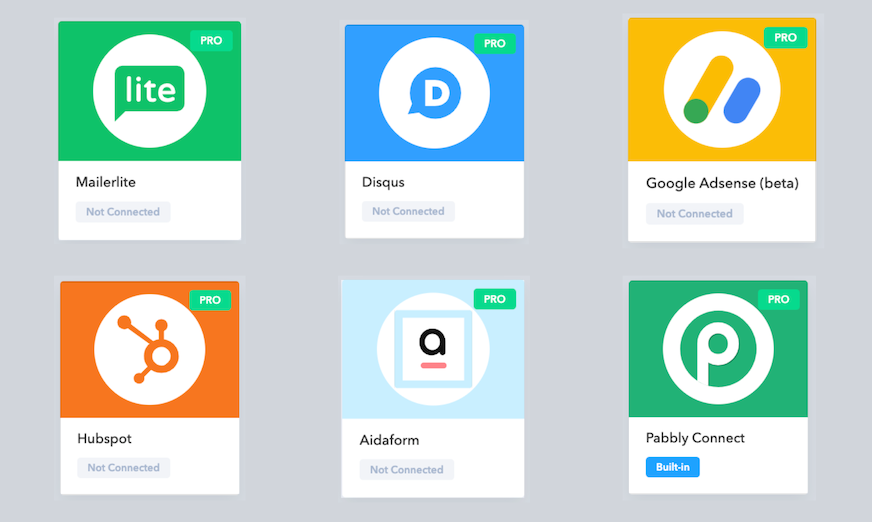The height and width of the screenshot is (522, 872).
Task: Click the Google Adsense logo icon
Action: click(722, 90)
